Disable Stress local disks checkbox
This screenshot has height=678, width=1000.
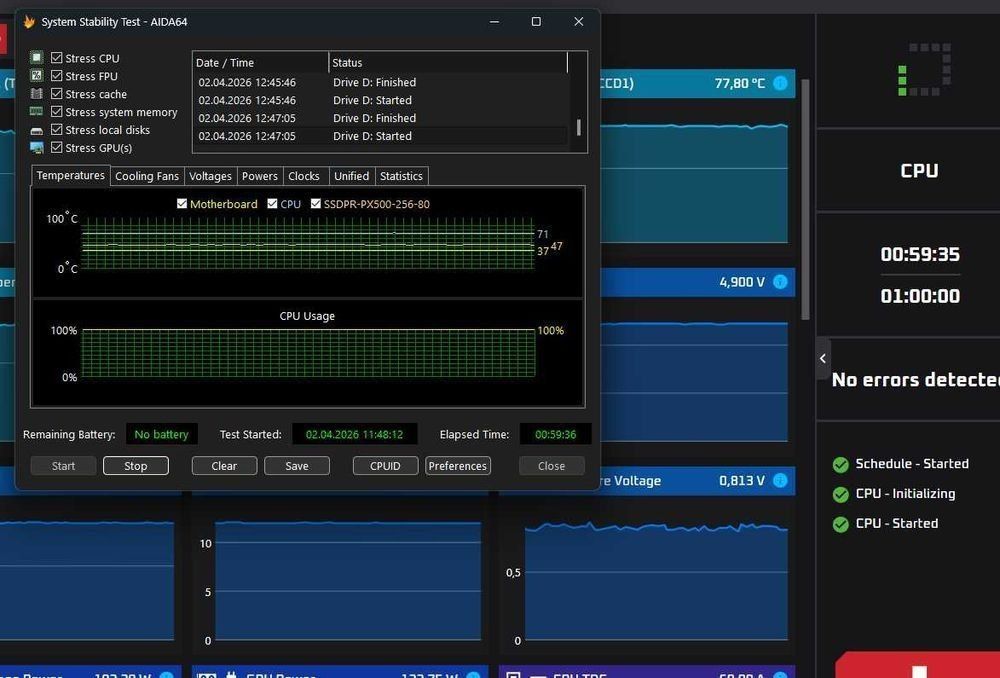[57, 129]
